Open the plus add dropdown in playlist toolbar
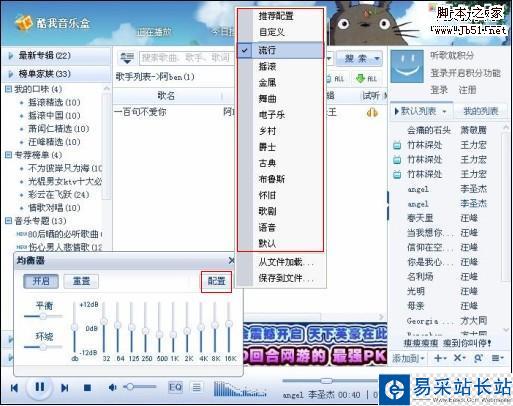The image size is (513, 406). click(x=441, y=358)
